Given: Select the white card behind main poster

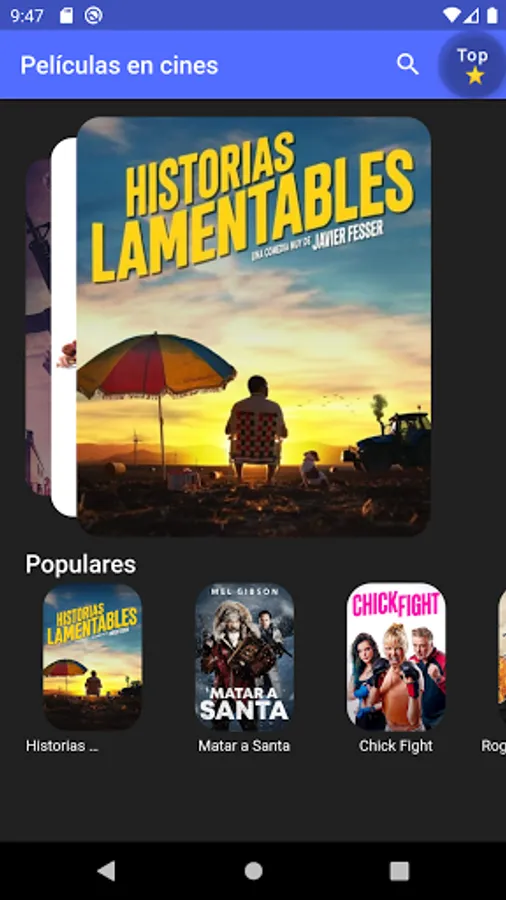Looking at the screenshot, I should coord(64,326).
